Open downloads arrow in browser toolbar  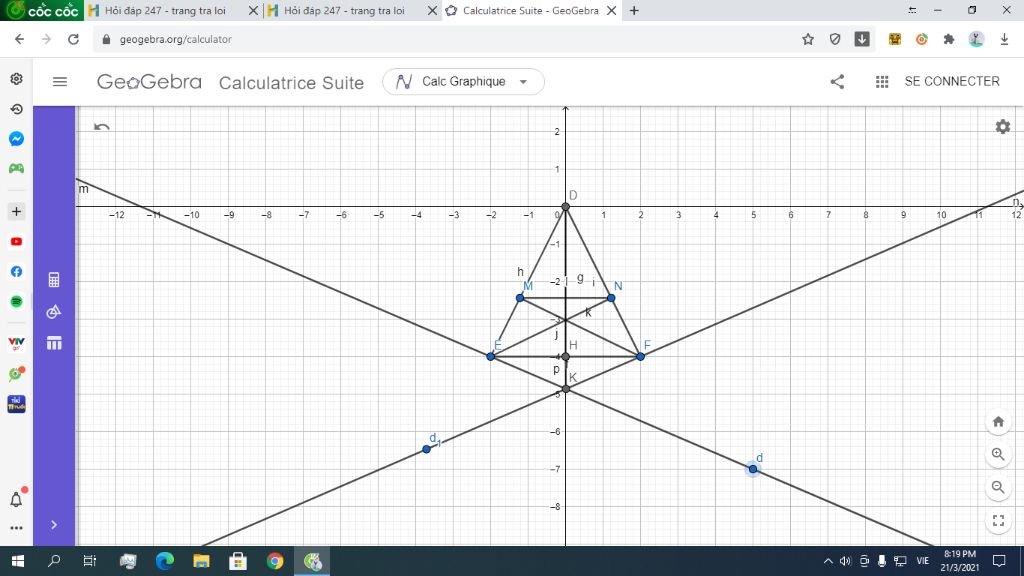coord(1004,39)
